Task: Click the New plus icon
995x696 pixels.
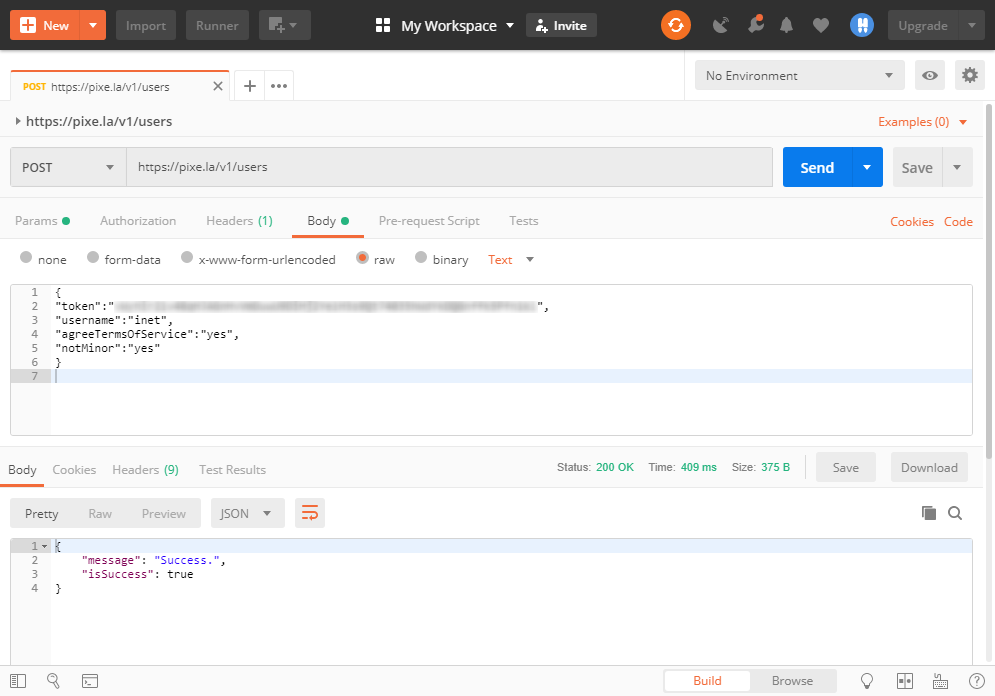Action: pos(28,25)
